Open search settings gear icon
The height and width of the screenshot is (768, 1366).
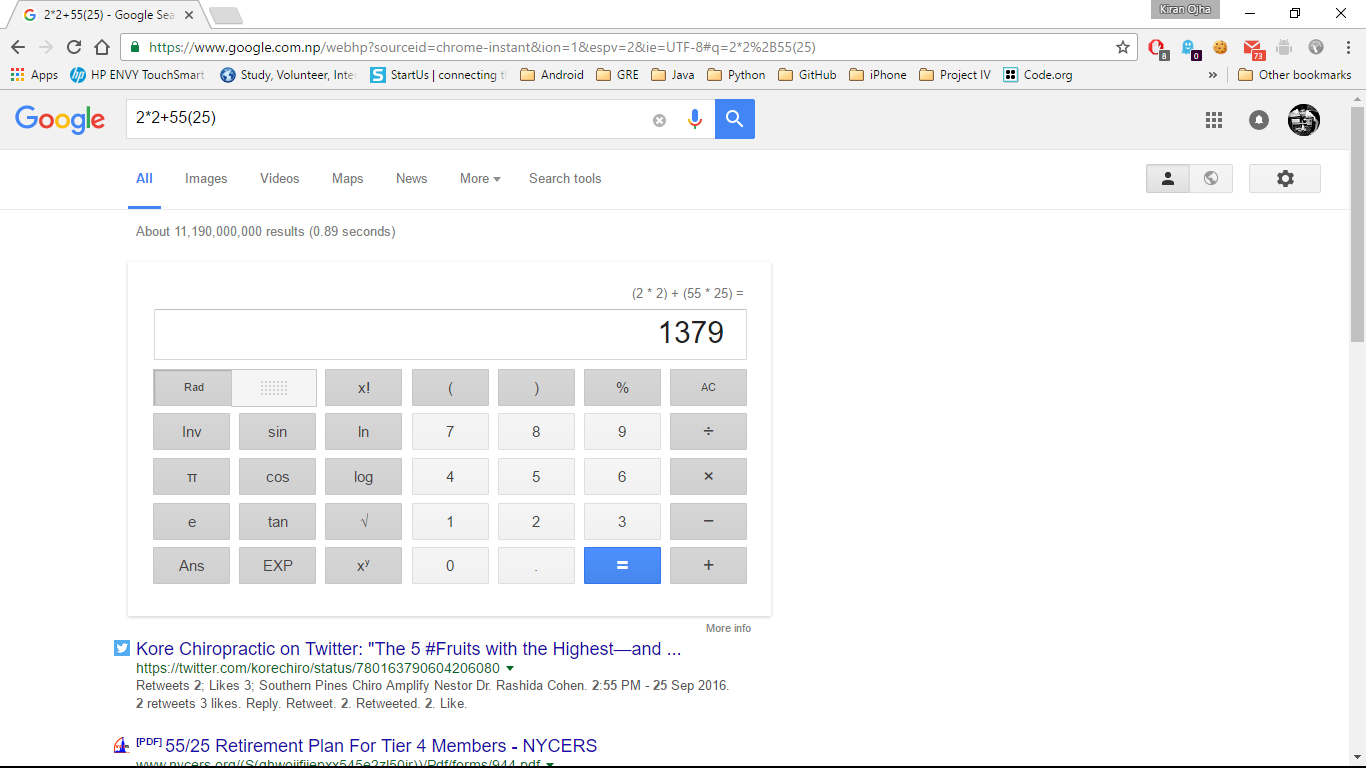click(1285, 178)
